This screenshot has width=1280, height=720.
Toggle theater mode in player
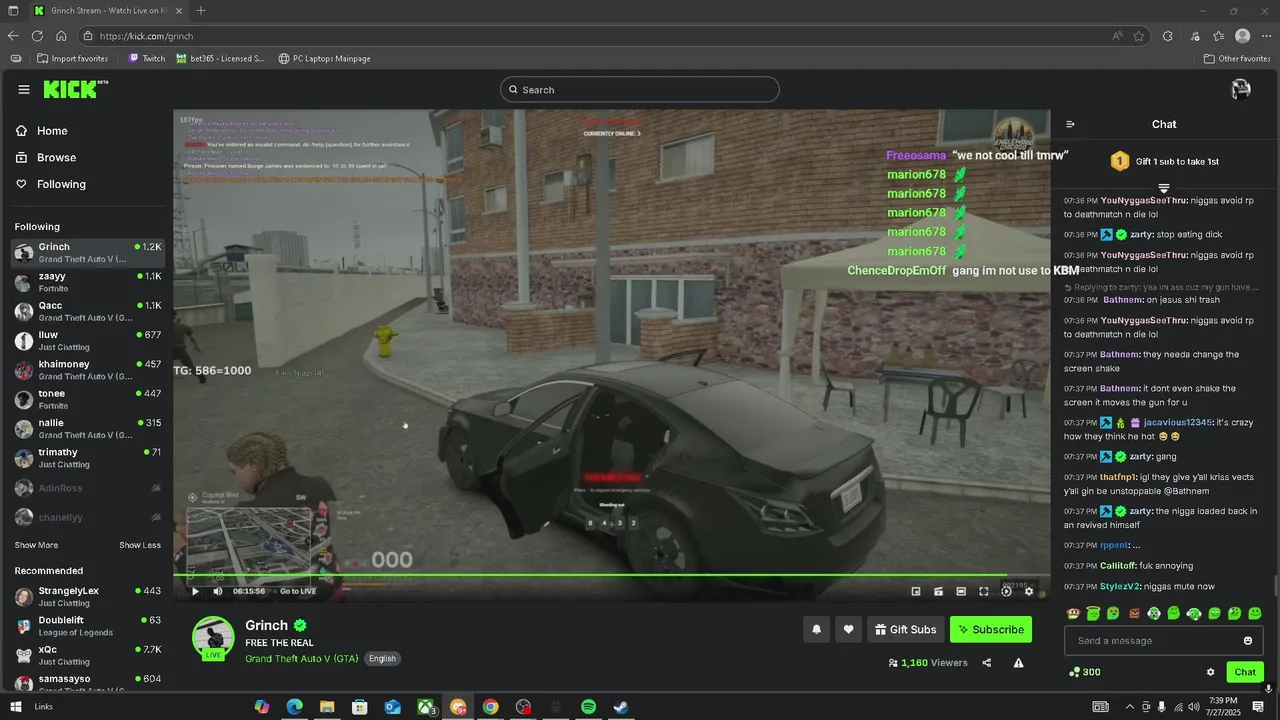pos(961,591)
